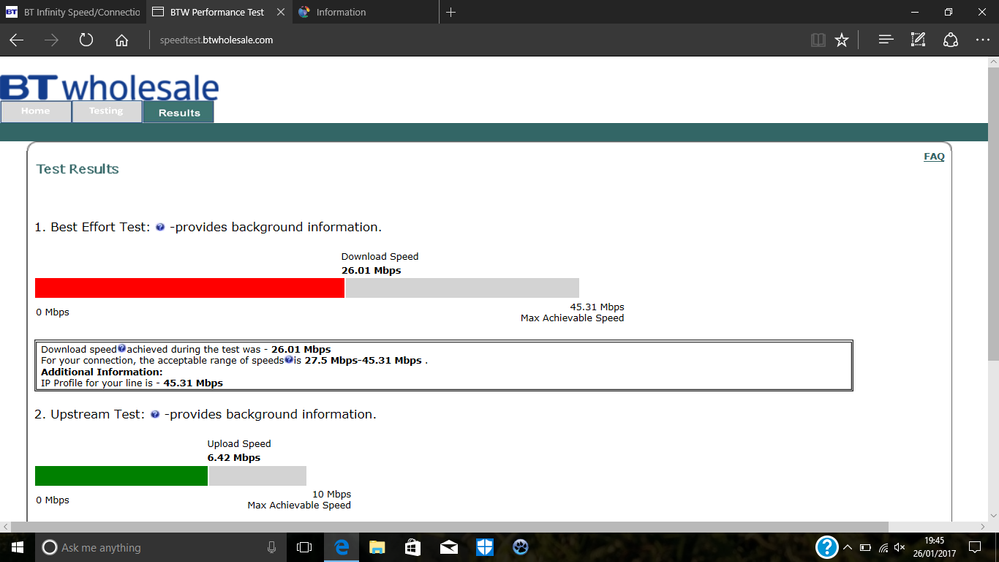Click Download speed help icon

(x=122, y=349)
